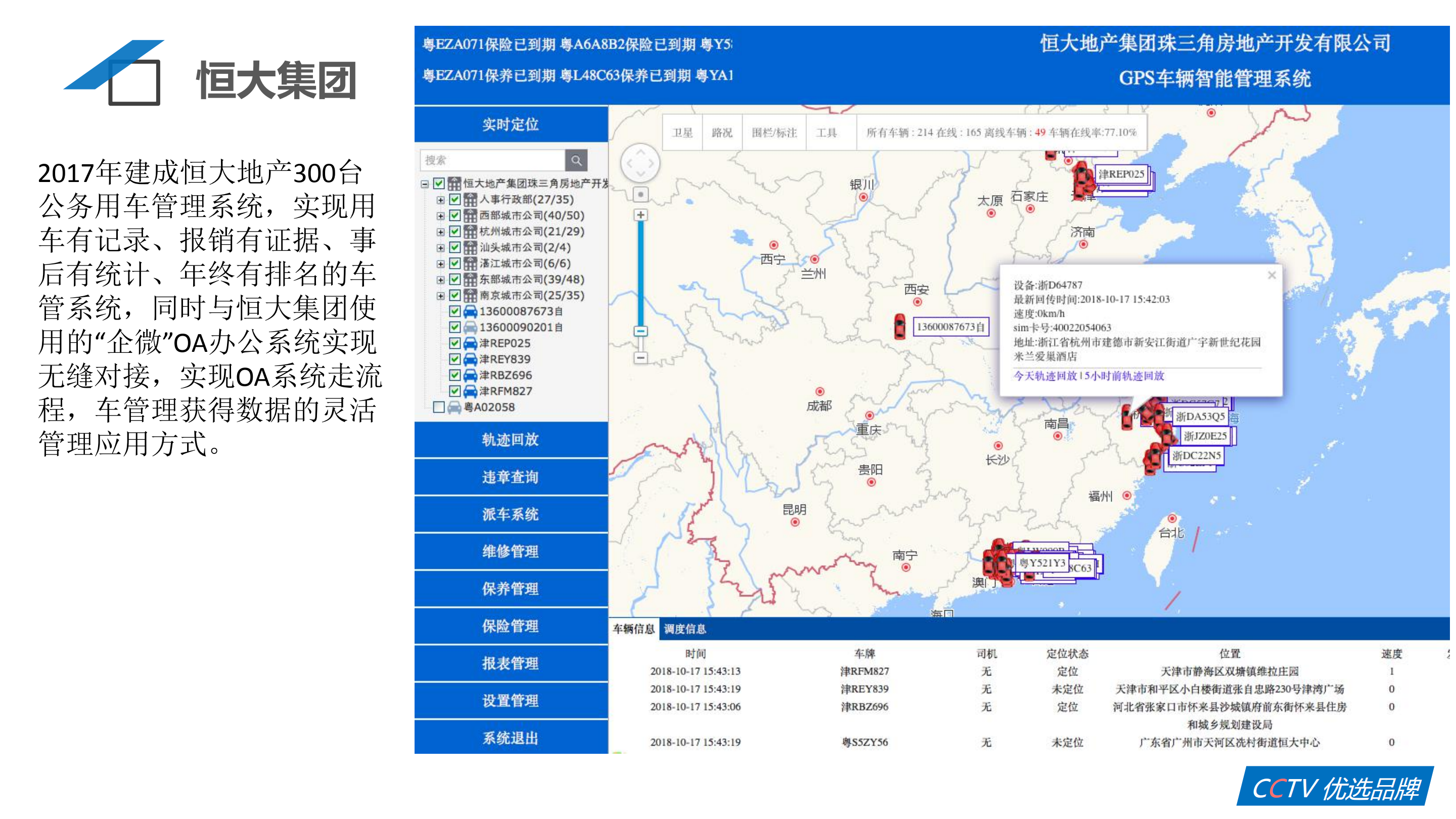1456x819 pixels.
Task: Click grey car icon of 13600090201自
Action: 470,327
